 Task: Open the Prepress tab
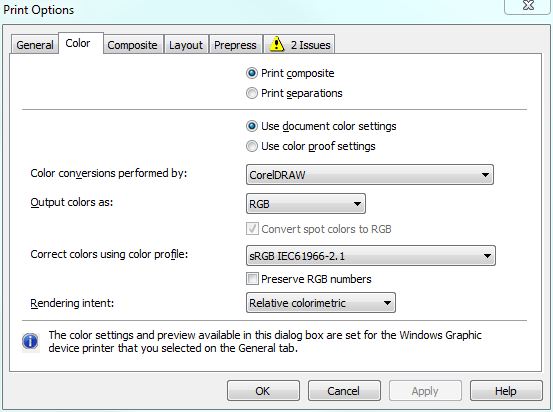236,45
